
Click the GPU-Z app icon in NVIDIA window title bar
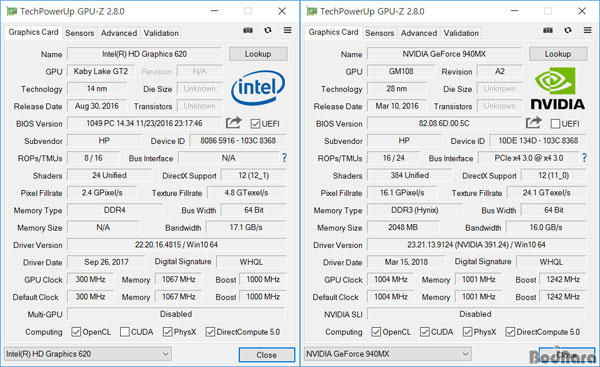[x=312, y=11]
